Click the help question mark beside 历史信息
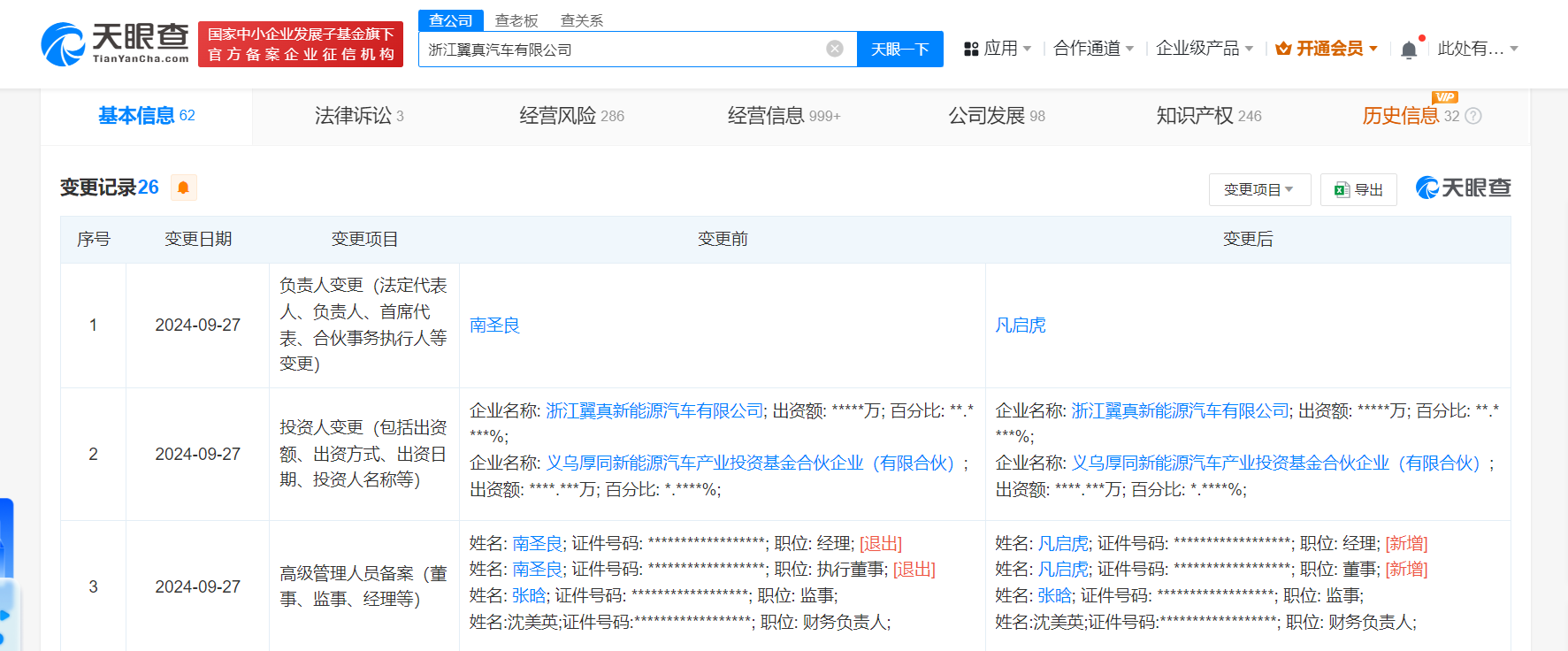This screenshot has height=651, width=1568. [1473, 116]
